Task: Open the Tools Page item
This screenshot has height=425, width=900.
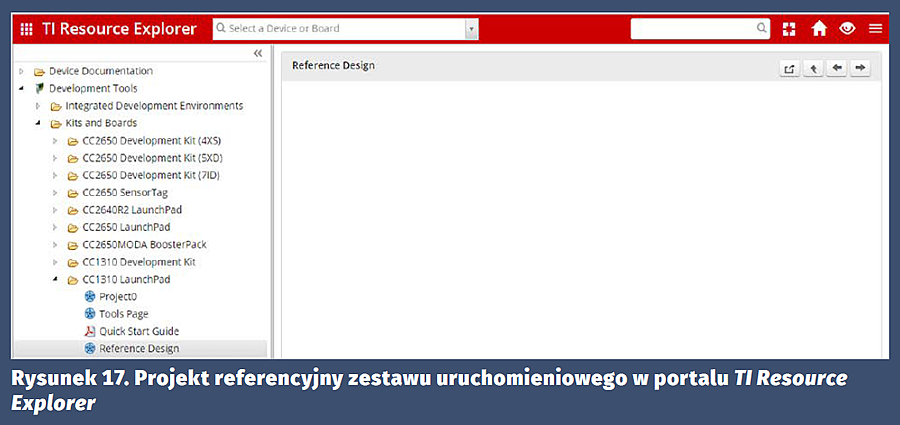Action: click(x=124, y=314)
